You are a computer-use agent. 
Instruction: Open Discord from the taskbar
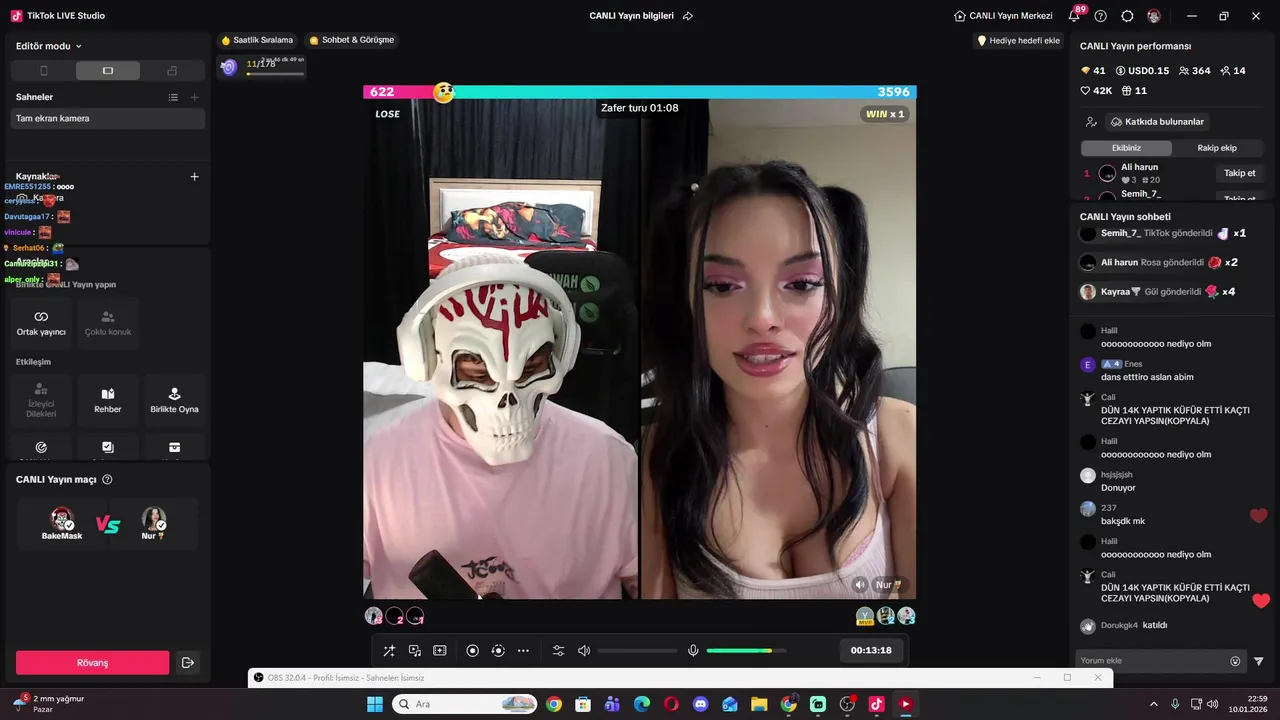[700, 704]
